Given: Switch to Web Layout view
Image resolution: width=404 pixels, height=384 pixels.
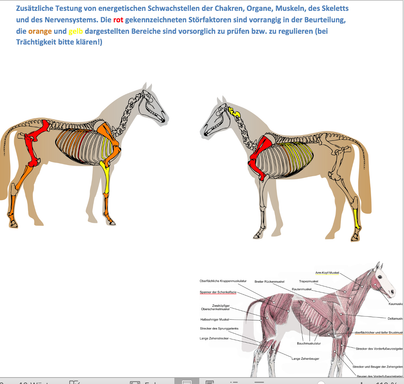Looking at the screenshot, I should 210,382.
